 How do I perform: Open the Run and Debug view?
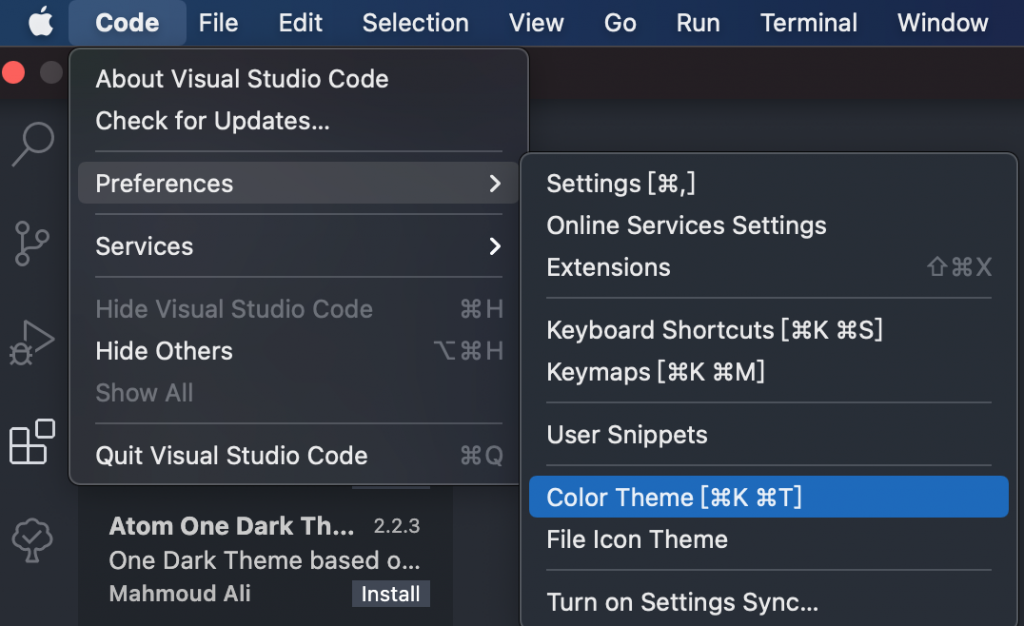[x=31, y=343]
